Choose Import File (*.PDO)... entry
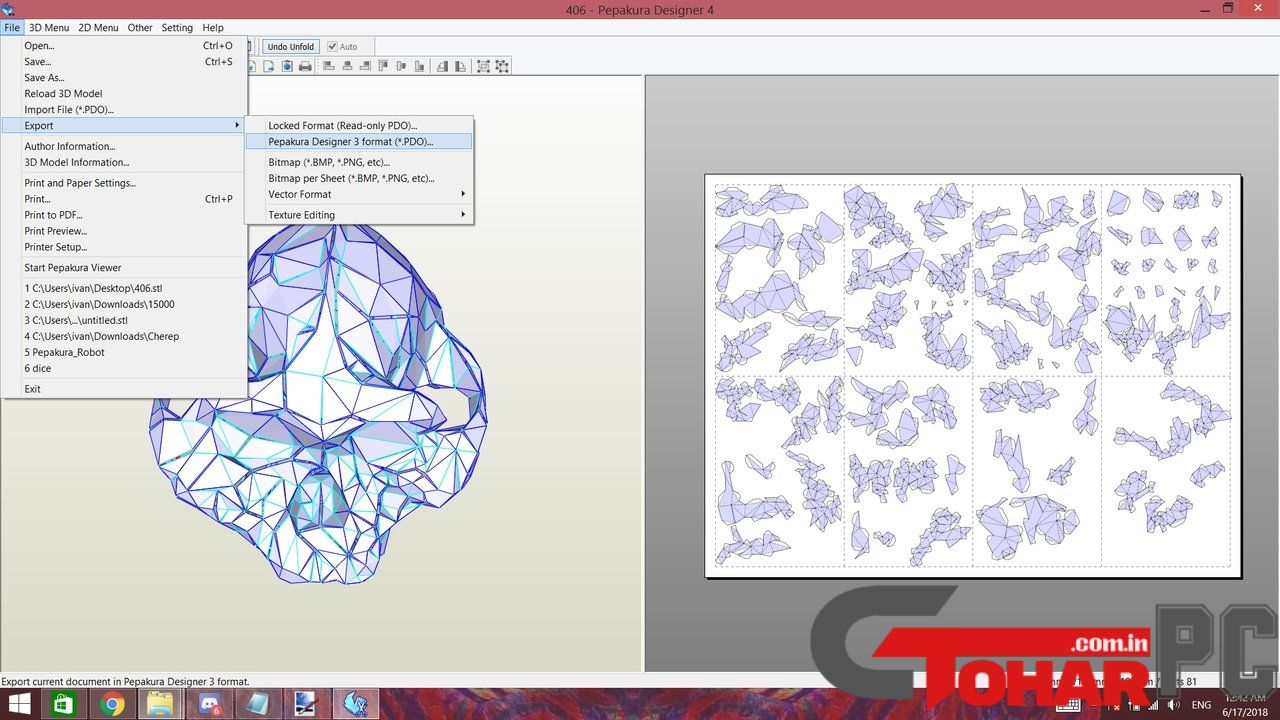This screenshot has width=1280, height=720. (x=124, y=109)
